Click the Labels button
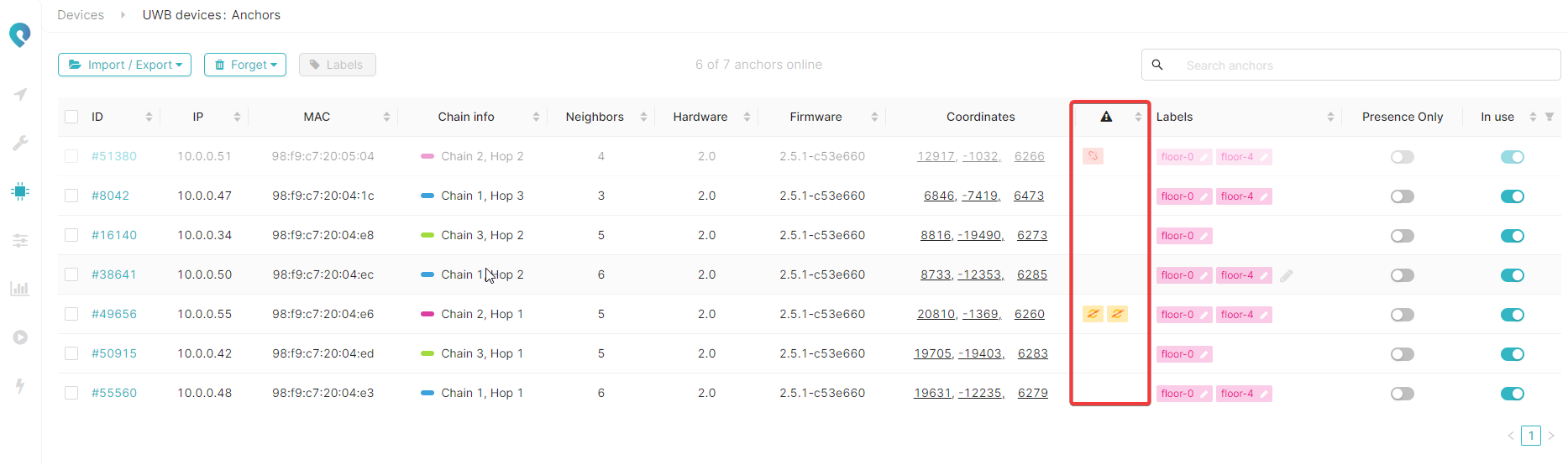 click(x=337, y=65)
